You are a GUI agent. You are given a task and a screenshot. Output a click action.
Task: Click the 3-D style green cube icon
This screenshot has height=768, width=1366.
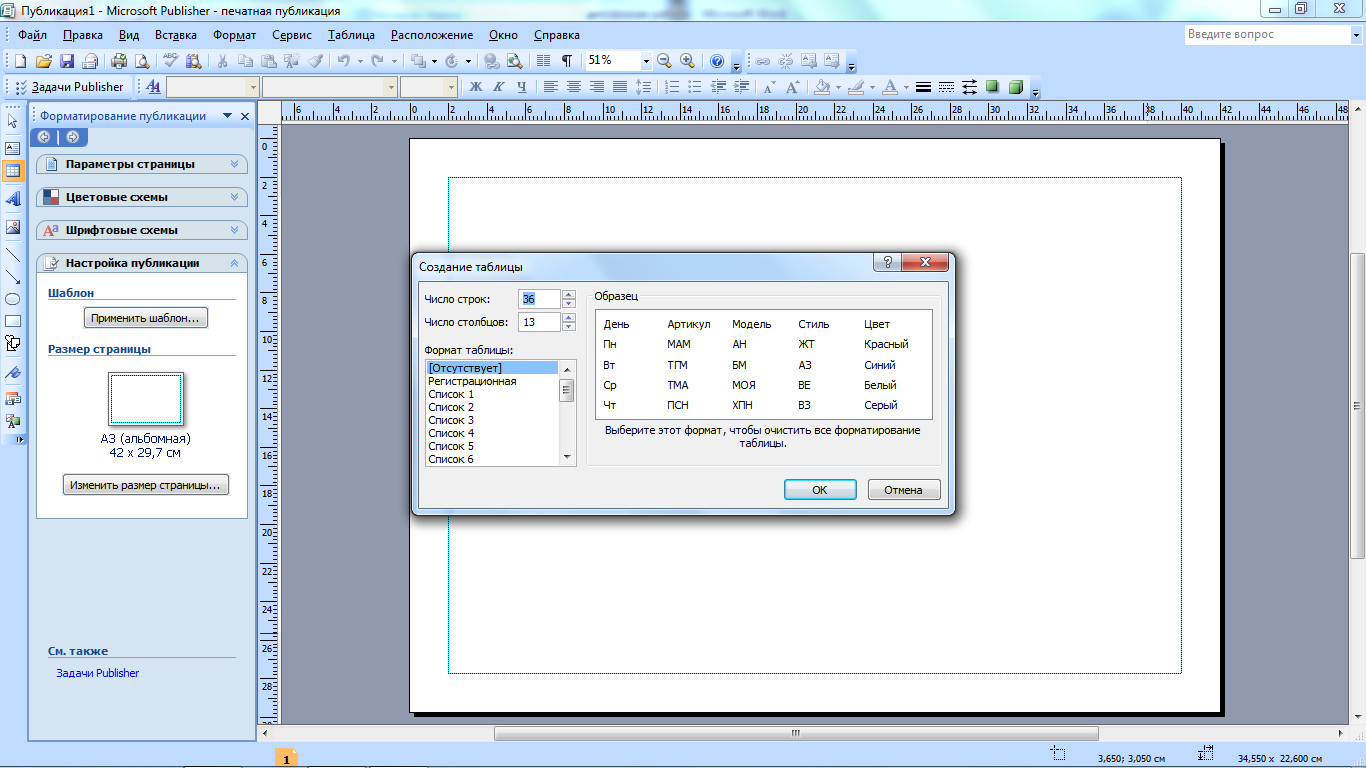1016,87
